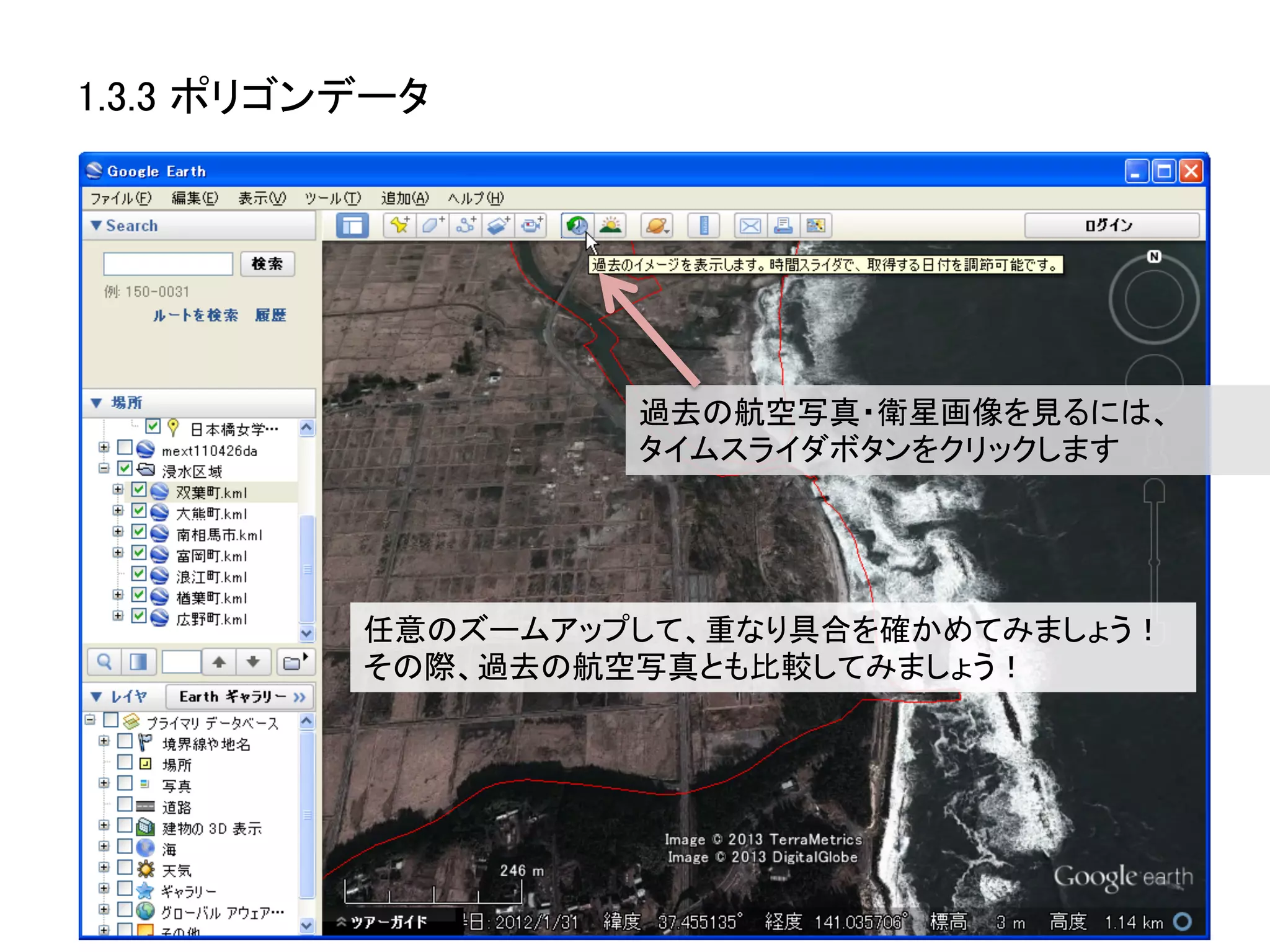Viewport: 1270px width, 952px height.
Task: Click the ログイン button
Action: pos(1111,226)
